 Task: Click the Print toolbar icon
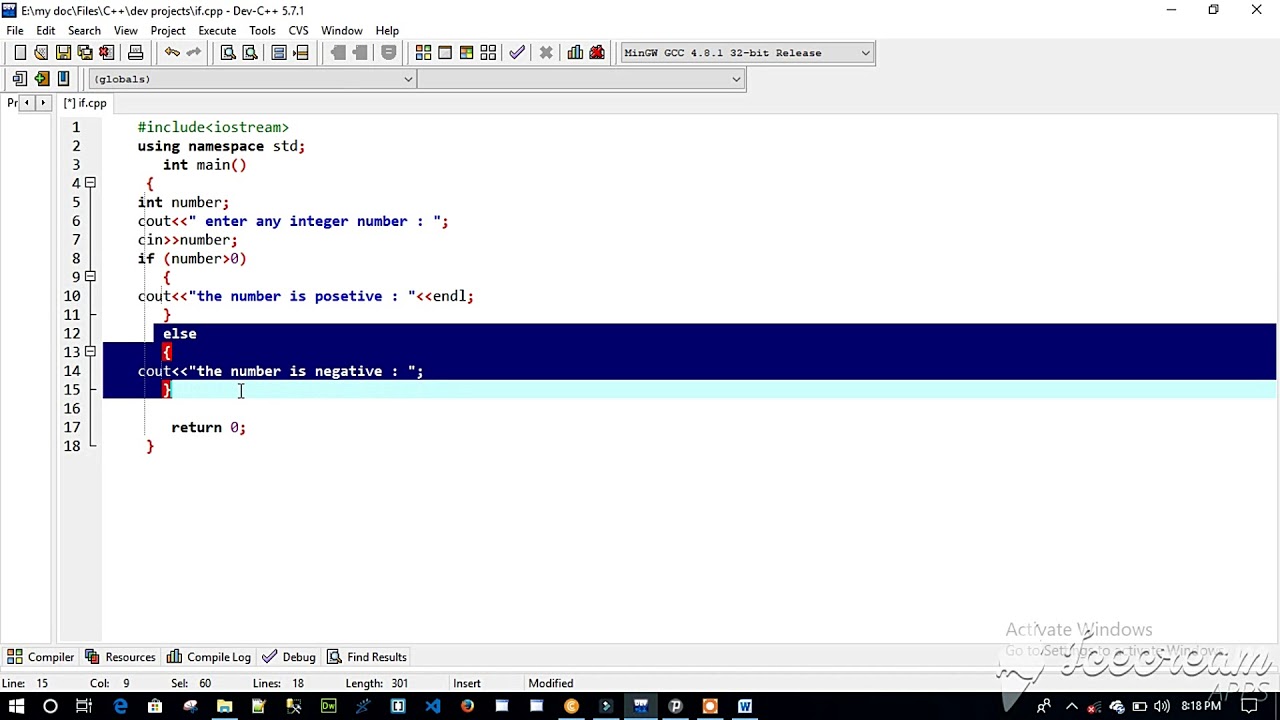pos(136,53)
